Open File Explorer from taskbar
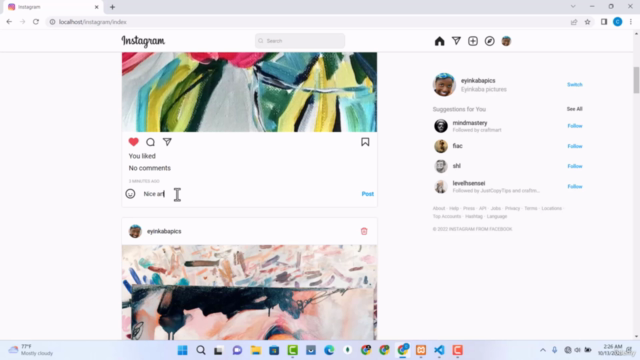This screenshot has height=360, width=640. (x=256, y=350)
